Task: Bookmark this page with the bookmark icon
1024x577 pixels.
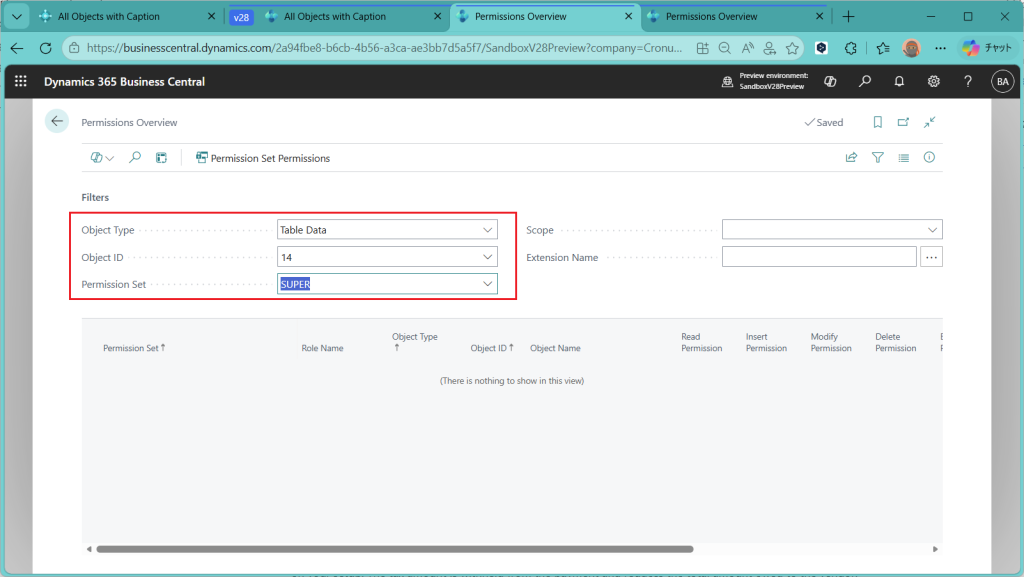Action: point(877,122)
